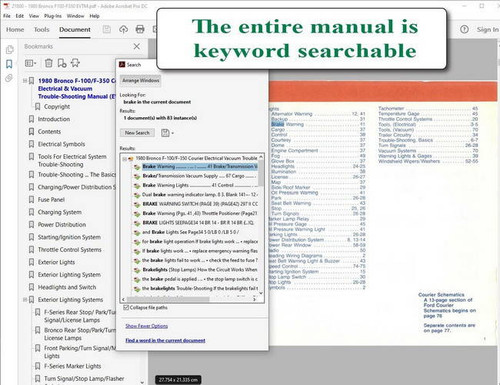Click the Windshield Wipers/Washers index entry
The width and height of the screenshot is (500, 385).
click(409, 161)
